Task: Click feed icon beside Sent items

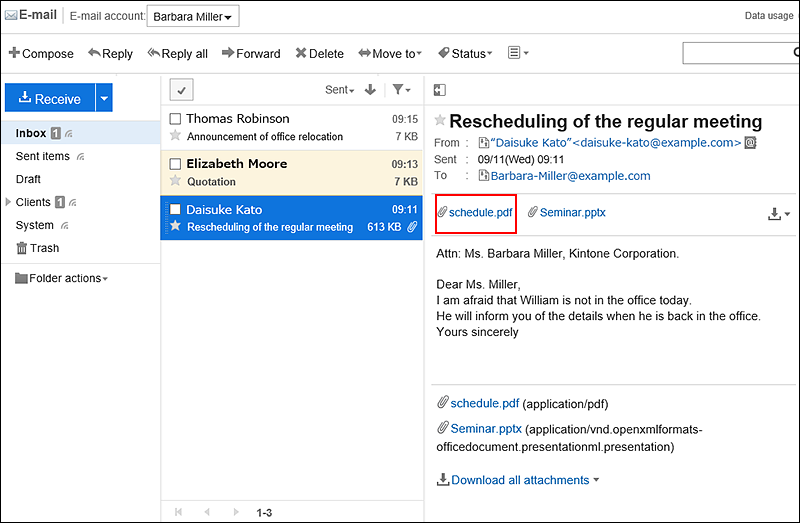Action: pos(81,157)
